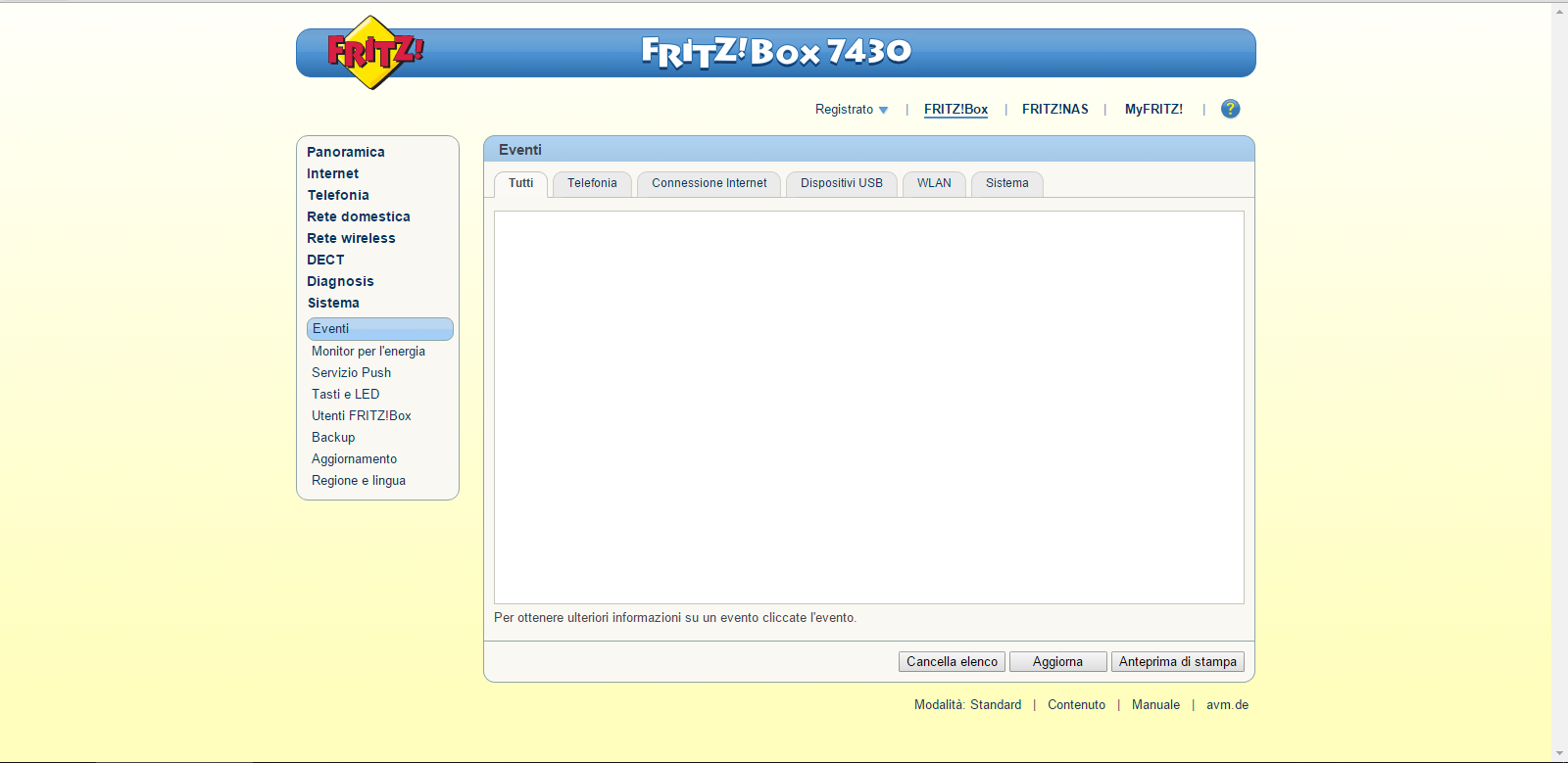Show WLAN events tab
The image size is (1568, 763).
click(x=933, y=183)
